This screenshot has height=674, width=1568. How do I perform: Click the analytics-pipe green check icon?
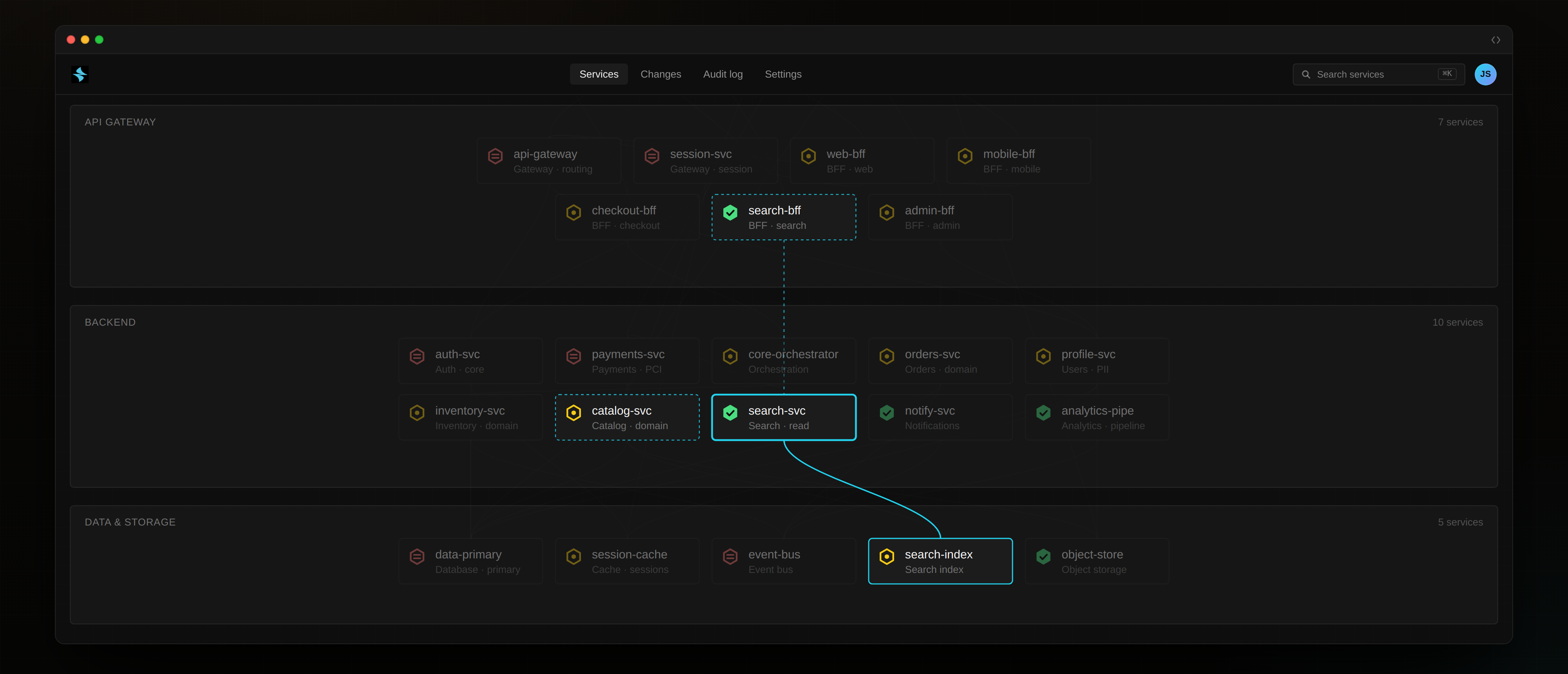1043,413
